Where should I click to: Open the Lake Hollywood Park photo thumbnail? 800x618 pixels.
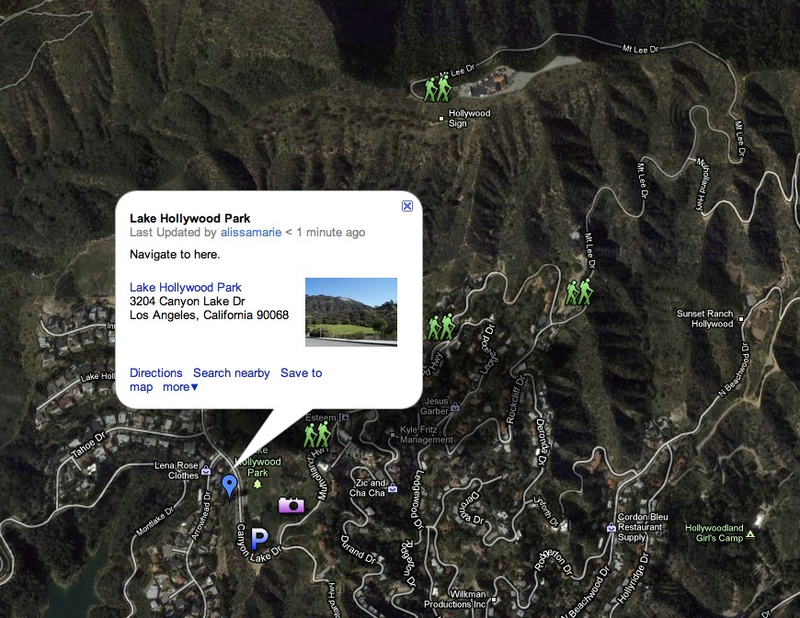coord(351,312)
